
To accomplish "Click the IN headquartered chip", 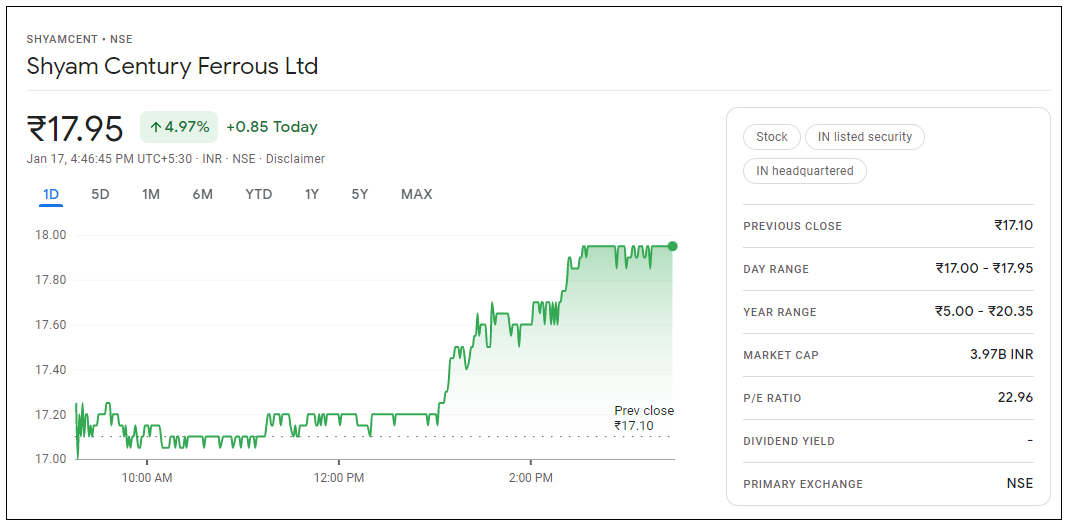I will pos(805,171).
